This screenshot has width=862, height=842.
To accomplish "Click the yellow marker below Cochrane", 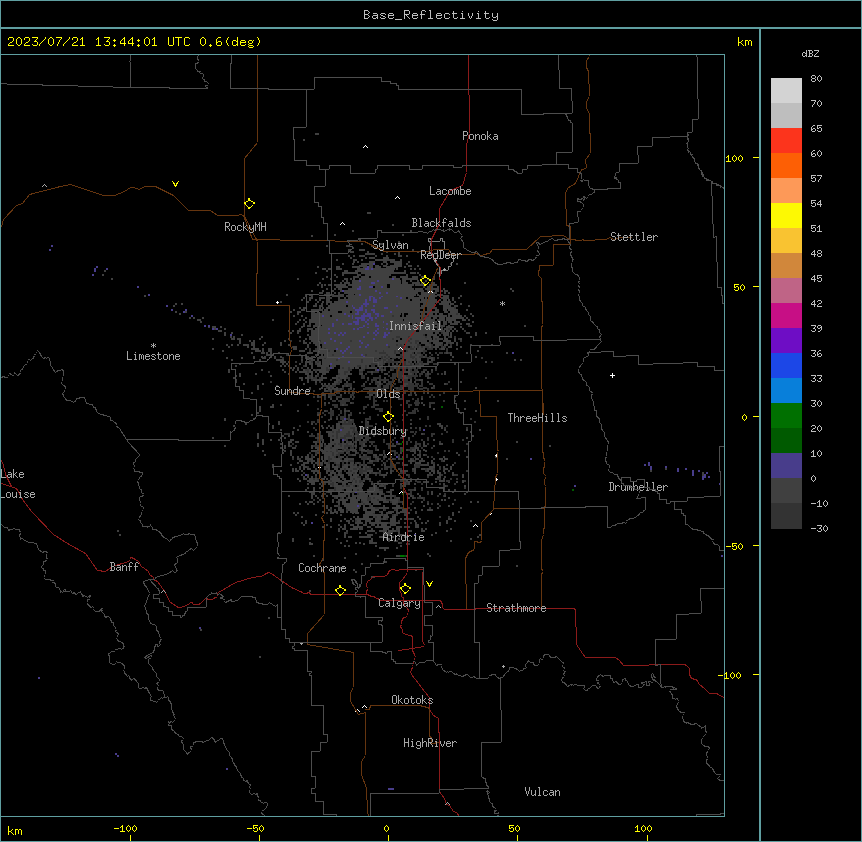I will 340,590.
